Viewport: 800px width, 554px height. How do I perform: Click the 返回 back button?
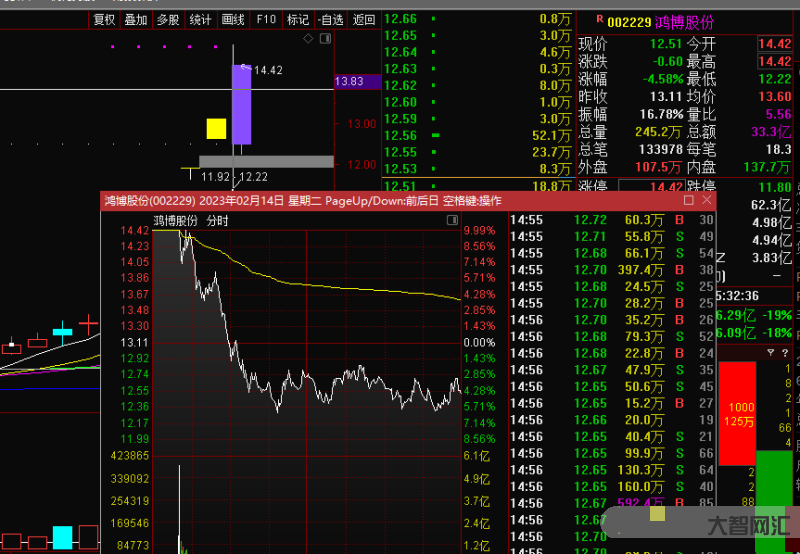tap(364, 19)
